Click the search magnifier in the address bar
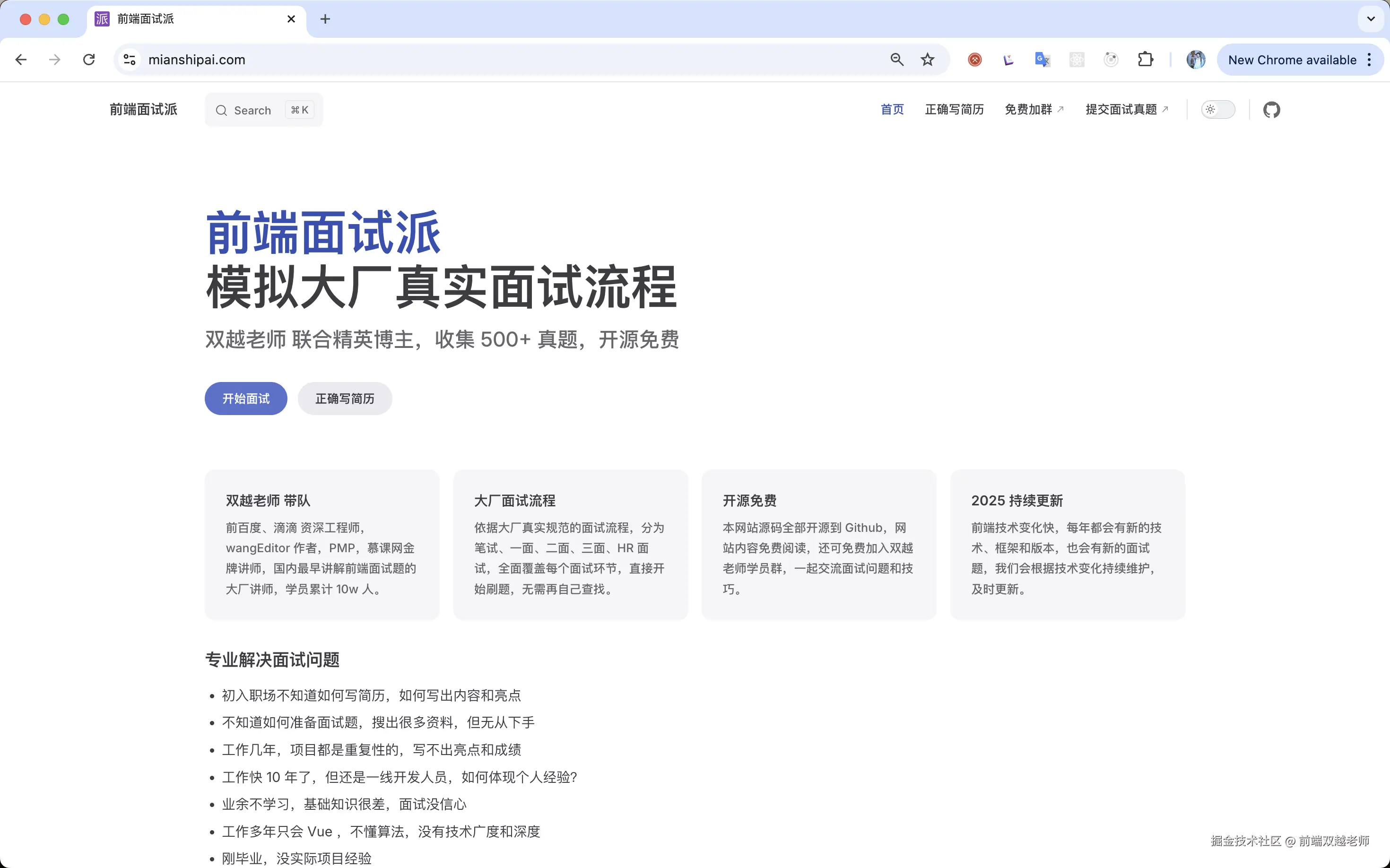The image size is (1390, 868). pos(897,59)
